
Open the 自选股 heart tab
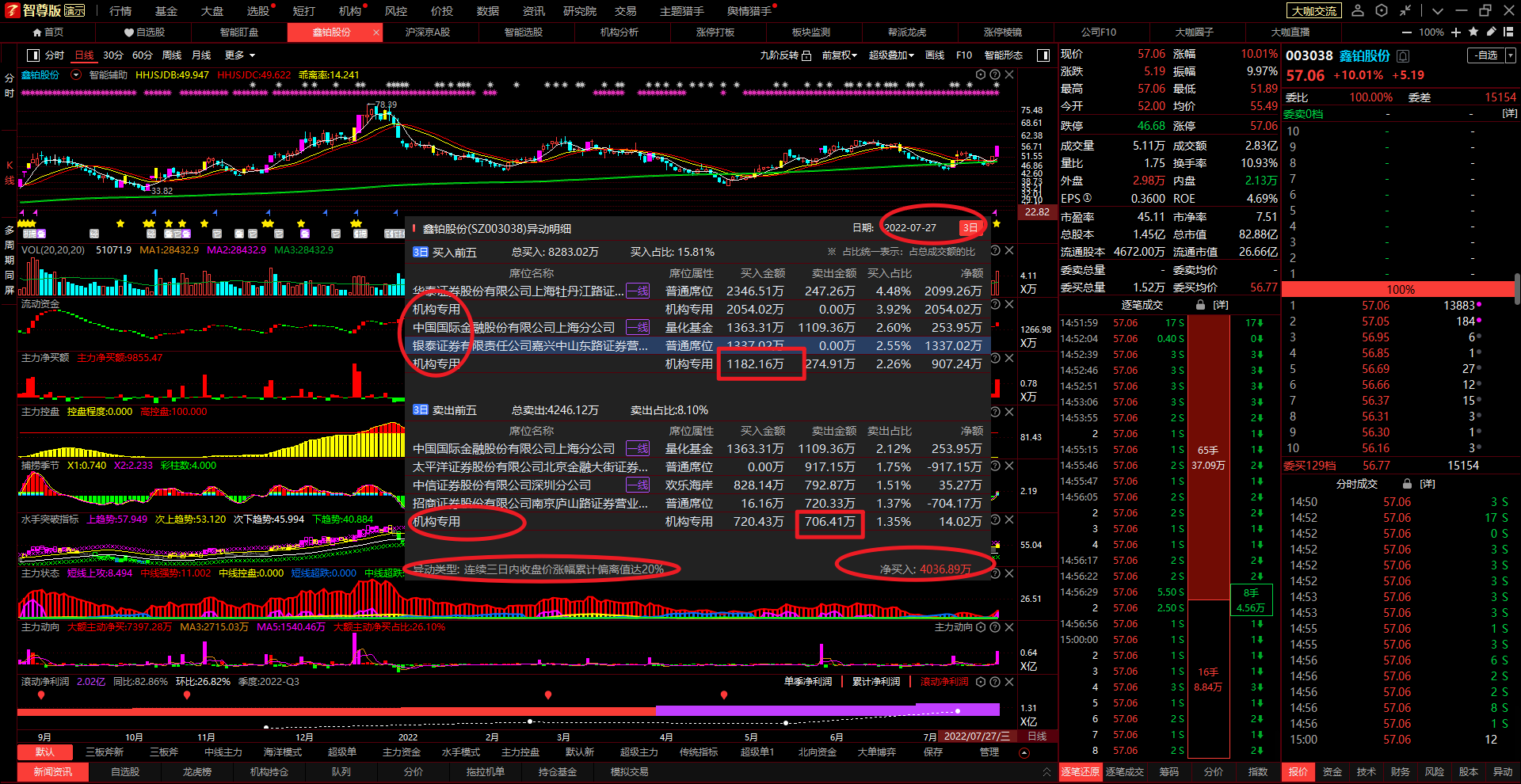(144, 32)
